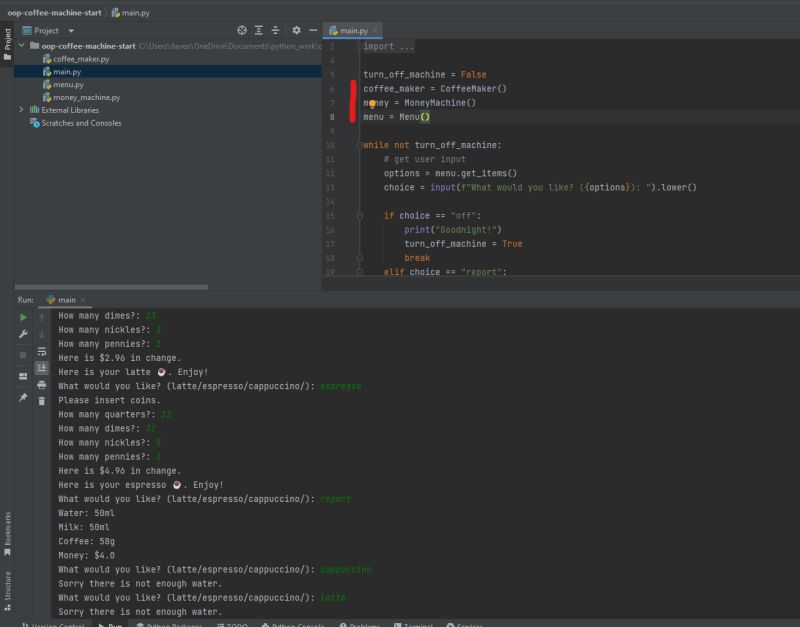Open the Project view dropdown

pyautogui.click(x=71, y=31)
